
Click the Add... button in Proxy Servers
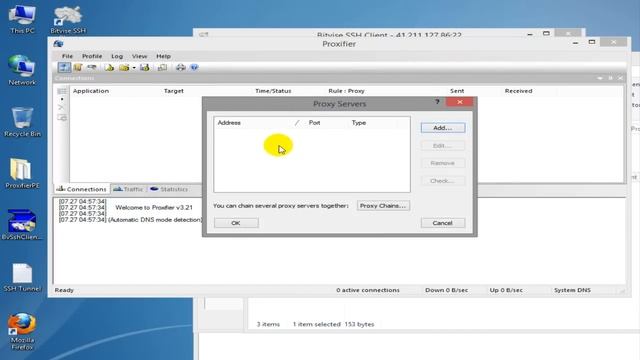(443, 128)
